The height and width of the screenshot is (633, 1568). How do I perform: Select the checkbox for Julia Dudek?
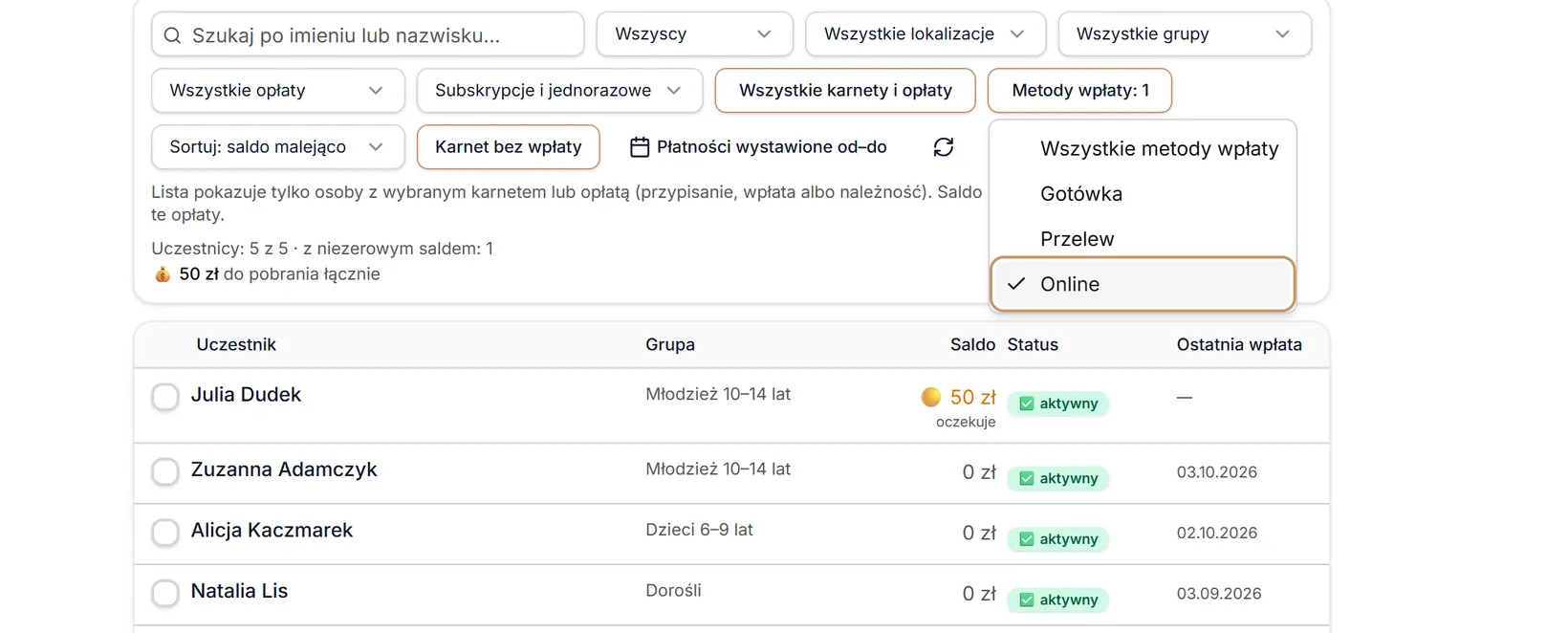(165, 396)
